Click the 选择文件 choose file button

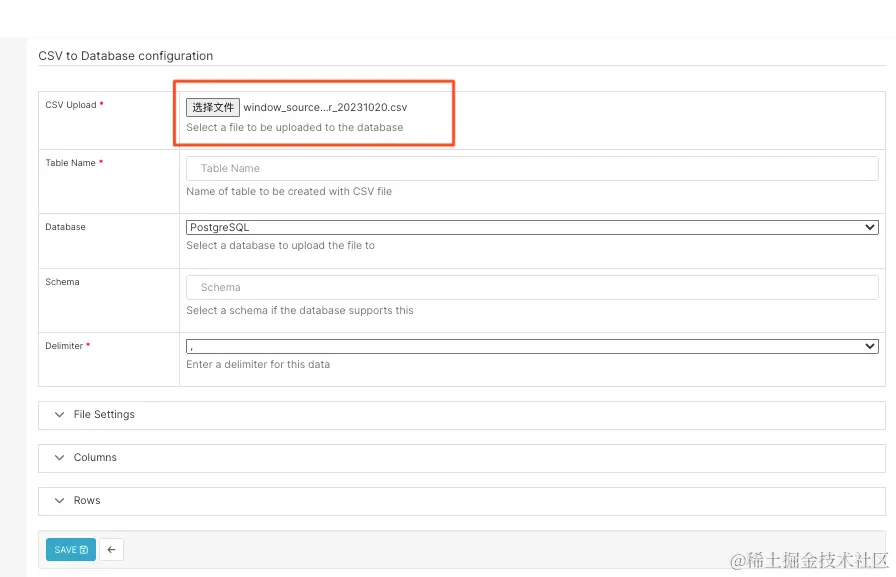(x=213, y=107)
